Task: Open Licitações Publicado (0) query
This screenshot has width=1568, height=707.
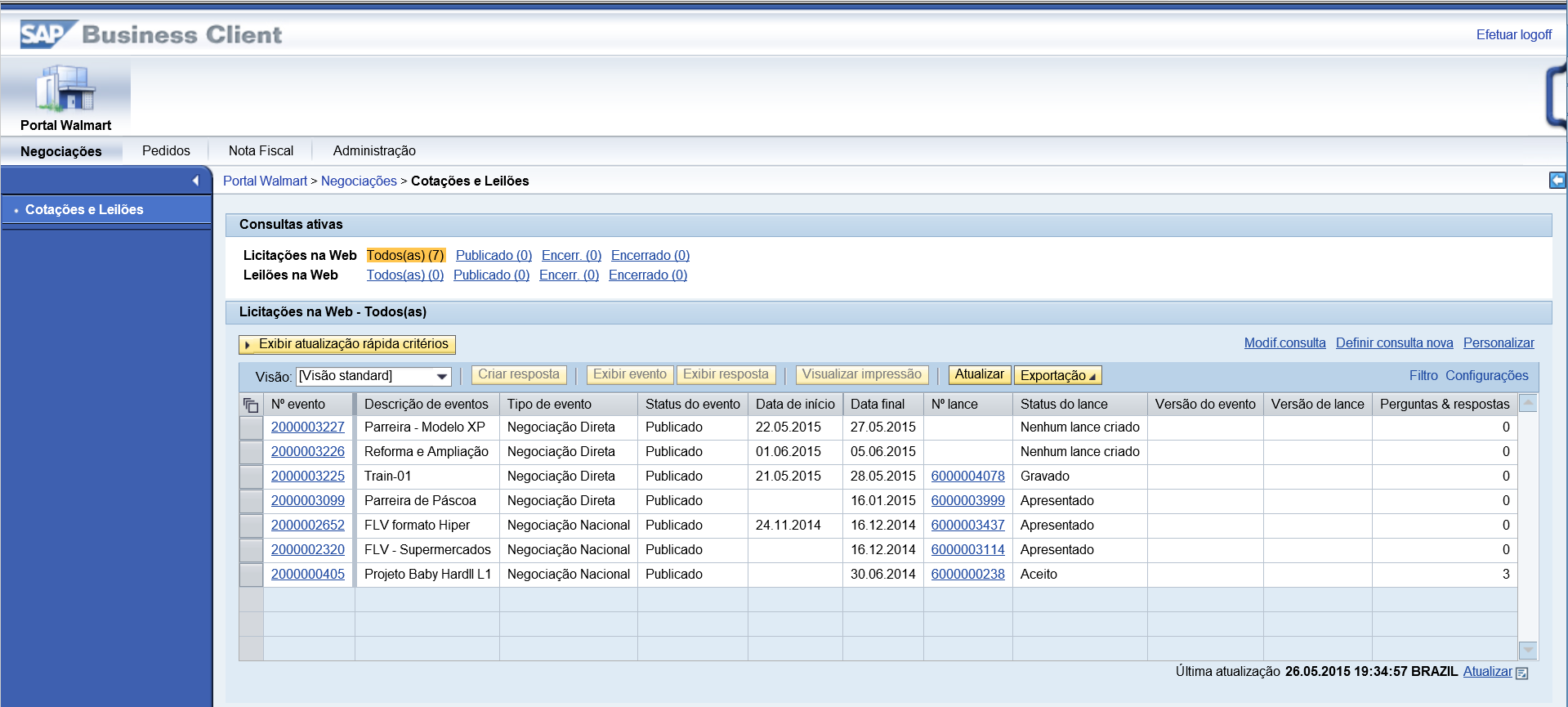Action: tap(494, 255)
